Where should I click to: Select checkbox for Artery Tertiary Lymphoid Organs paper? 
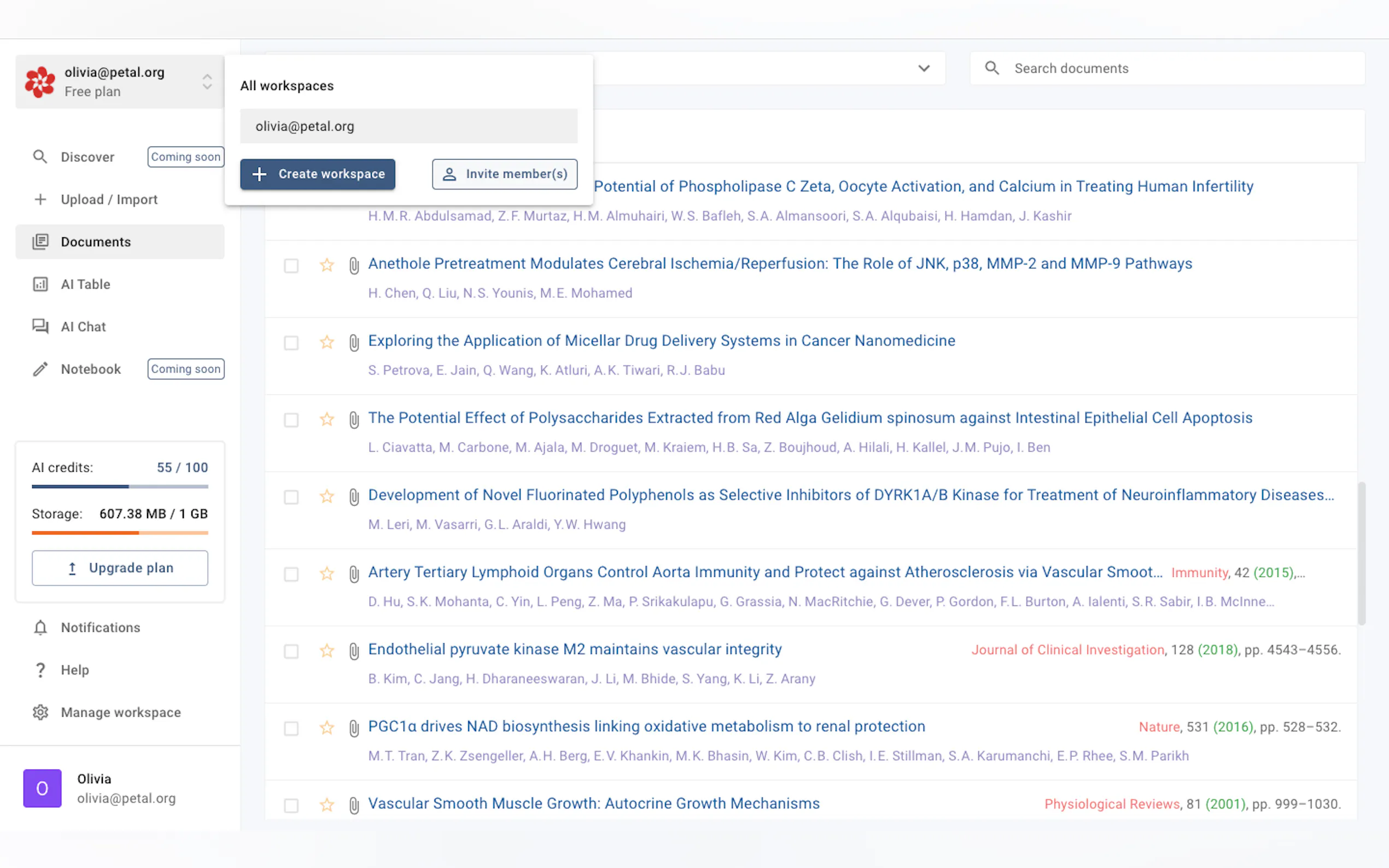pyautogui.click(x=291, y=574)
